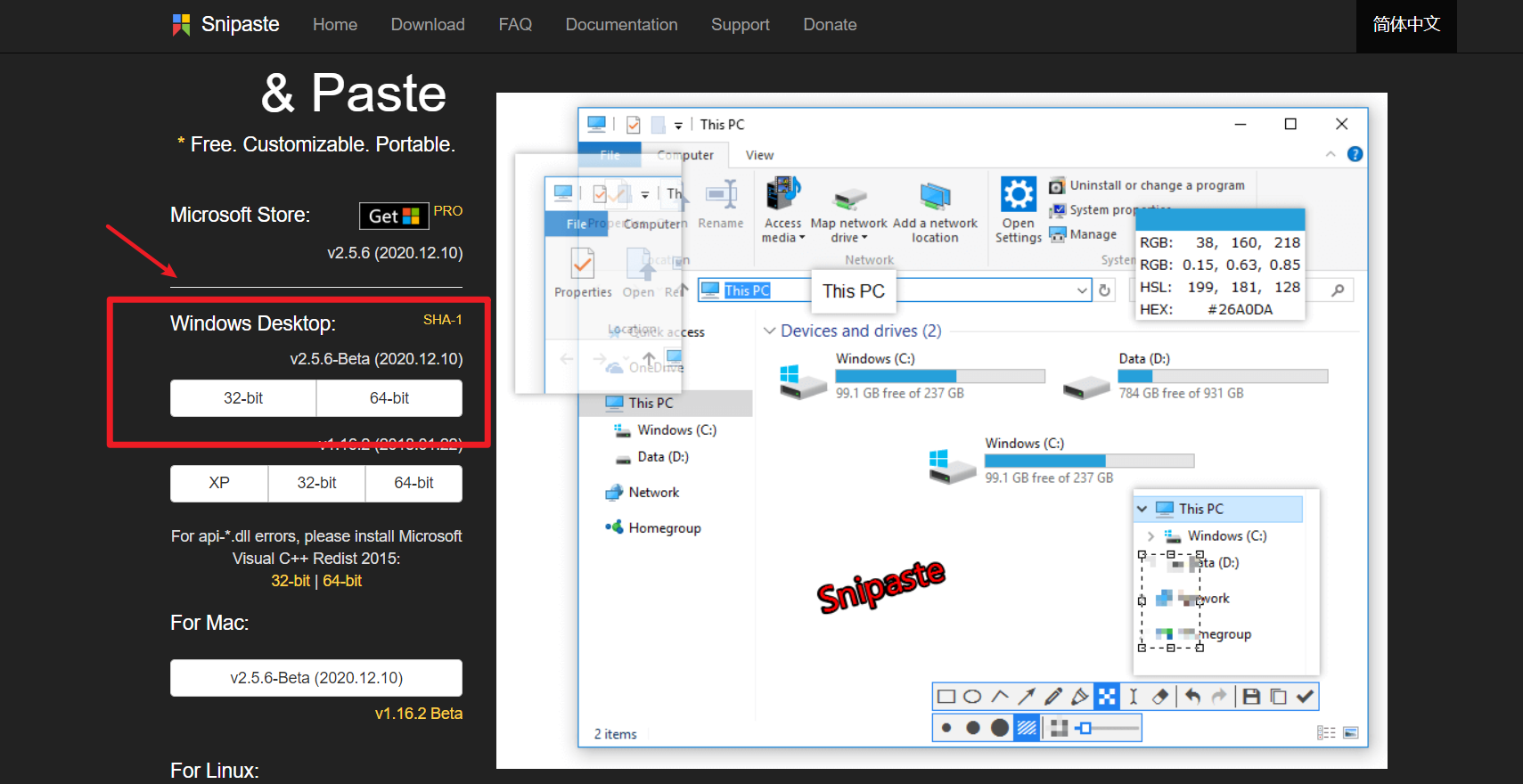Go to the Download page
The height and width of the screenshot is (784, 1523).
tap(428, 25)
